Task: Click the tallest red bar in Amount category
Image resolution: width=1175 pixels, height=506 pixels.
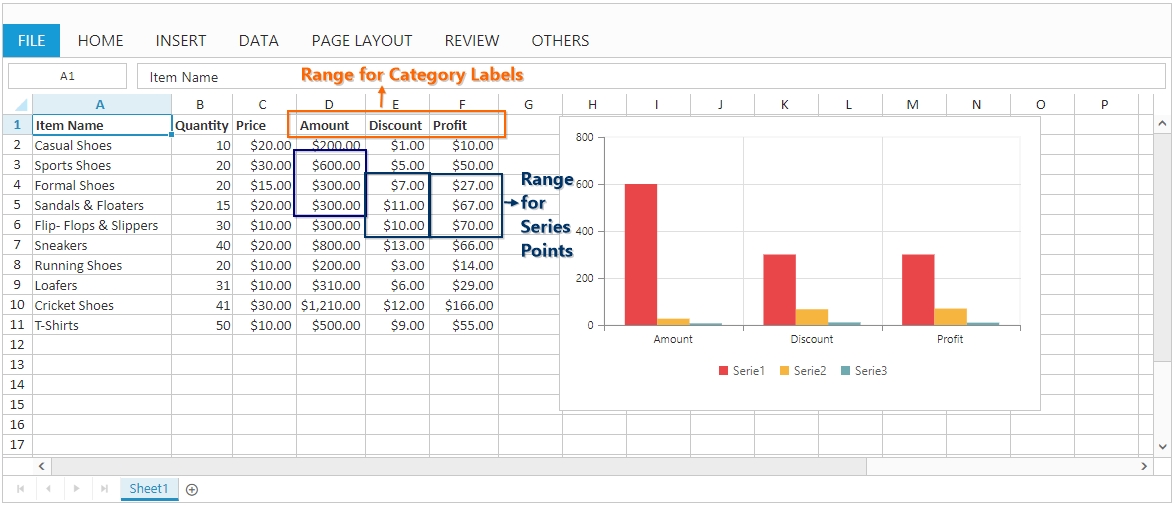Action: click(640, 254)
